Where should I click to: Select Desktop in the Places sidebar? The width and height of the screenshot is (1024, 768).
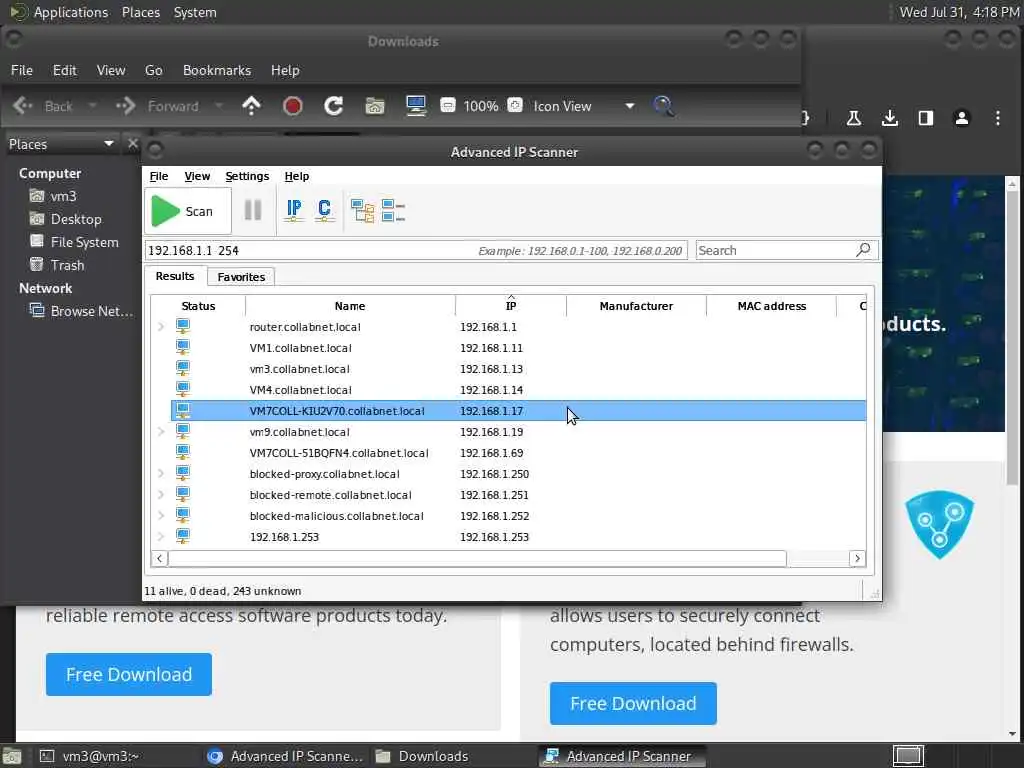76,219
